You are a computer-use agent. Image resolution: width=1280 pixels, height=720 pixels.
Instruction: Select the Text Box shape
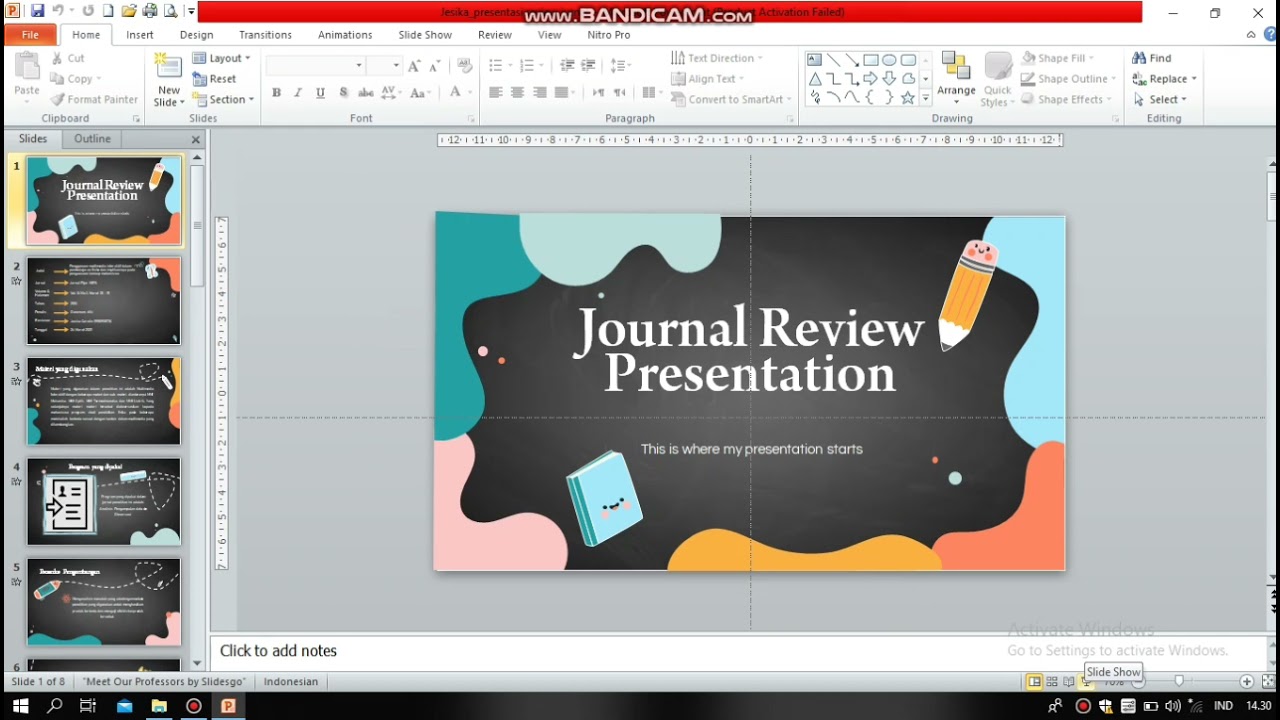[814, 60]
